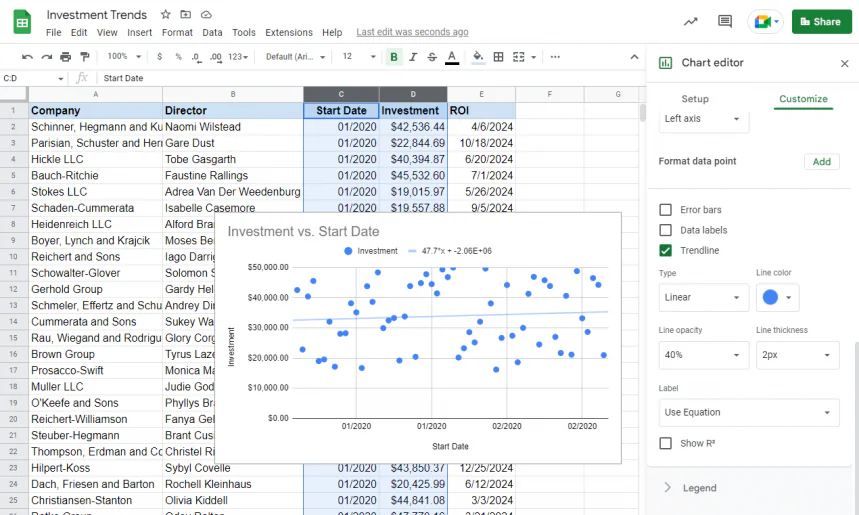Format as percent icon
The height and width of the screenshot is (515, 859).
tap(179, 57)
